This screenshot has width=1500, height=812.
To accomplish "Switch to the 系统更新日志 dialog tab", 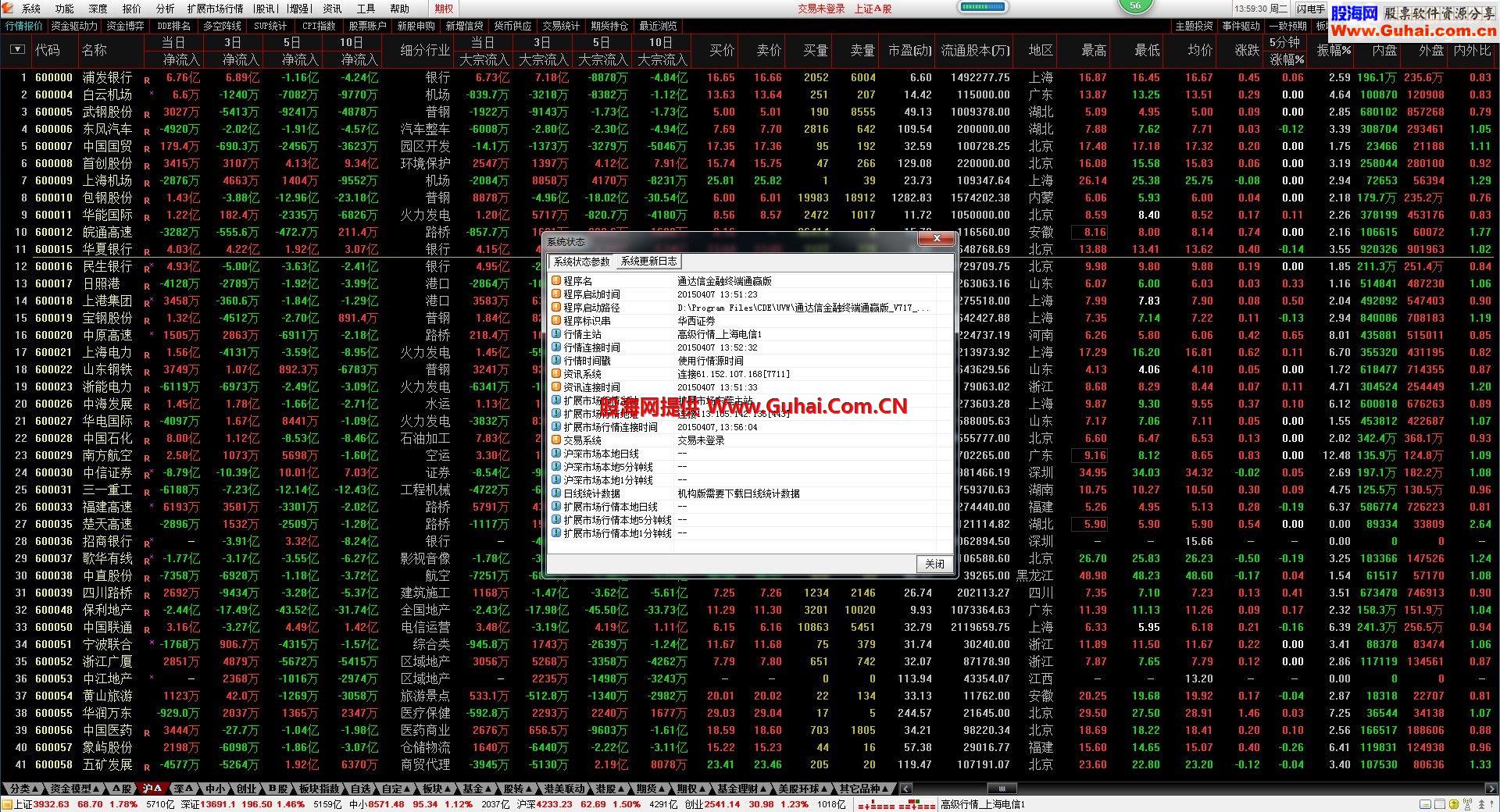I will click(x=649, y=262).
